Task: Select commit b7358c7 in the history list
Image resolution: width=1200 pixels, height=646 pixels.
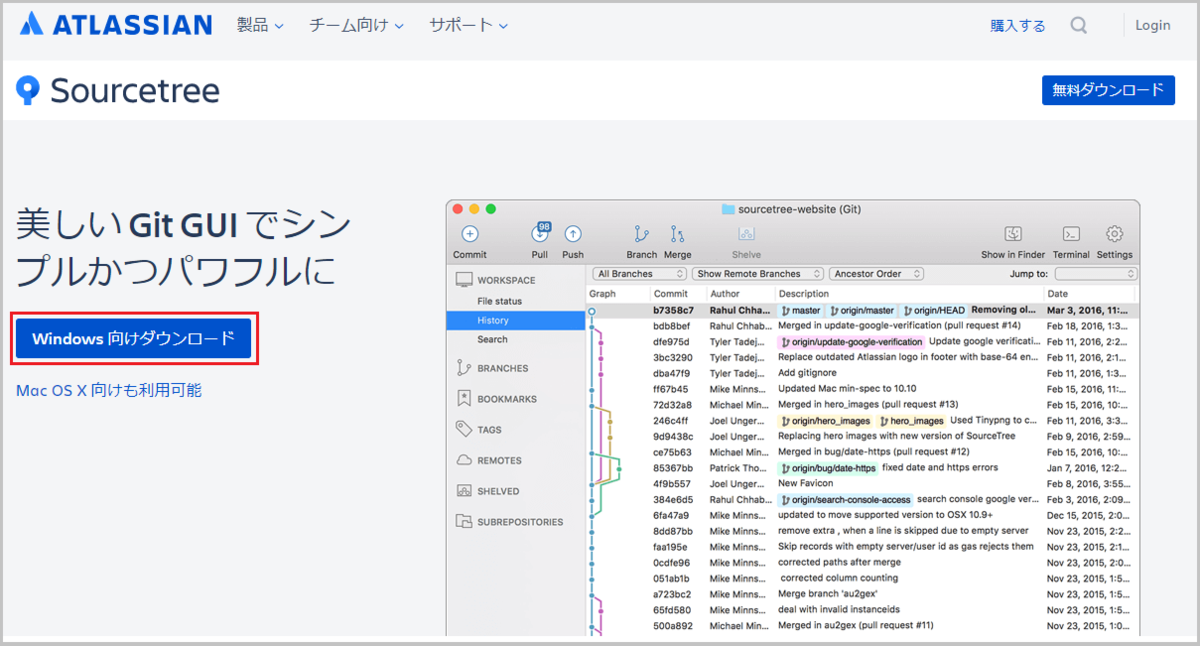Action: point(862,310)
